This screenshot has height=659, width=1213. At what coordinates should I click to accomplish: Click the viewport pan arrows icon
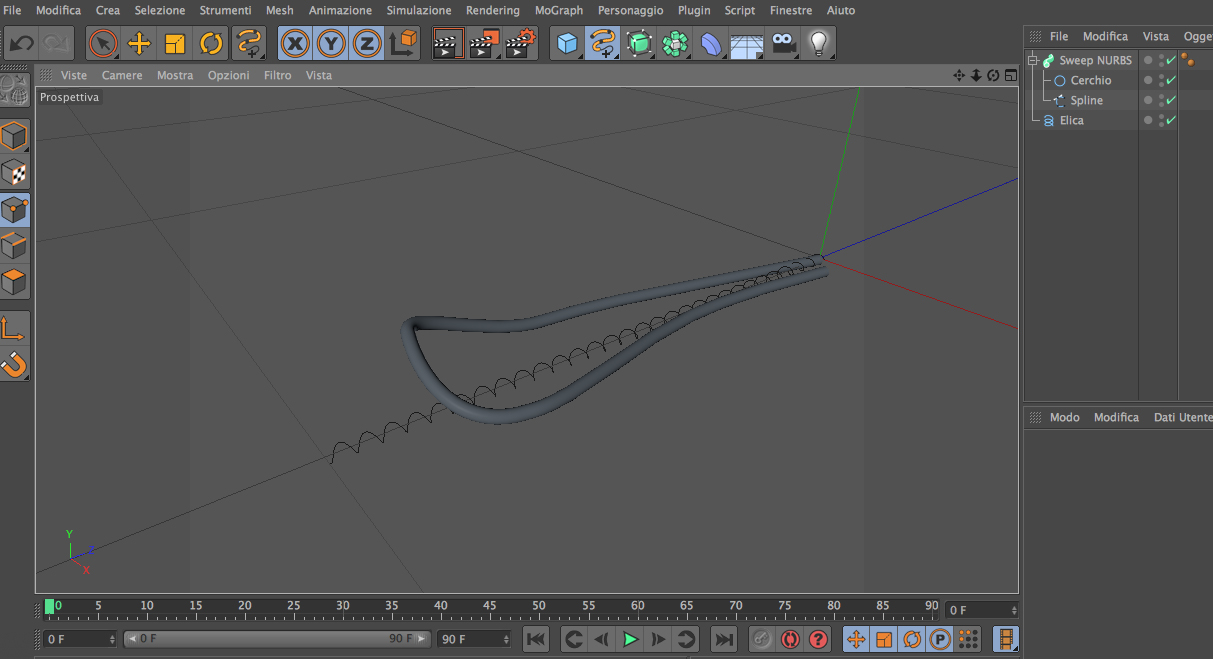tap(959, 75)
